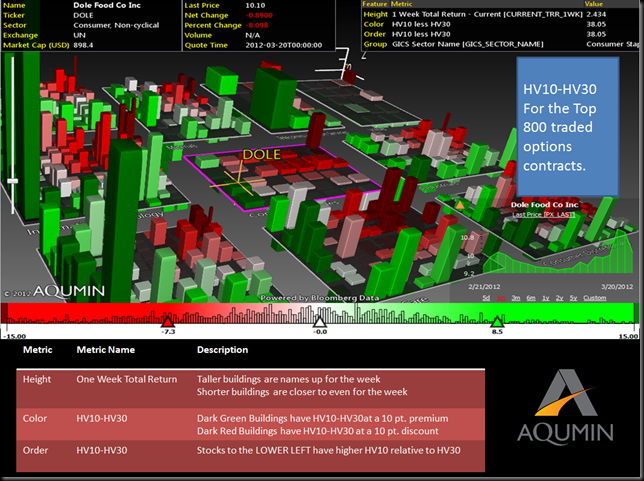Image resolution: width=644 pixels, height=481 pixels.
Task: Click the Sector value Consumer, Non-cyclical
Action: (x=116, y=25)
